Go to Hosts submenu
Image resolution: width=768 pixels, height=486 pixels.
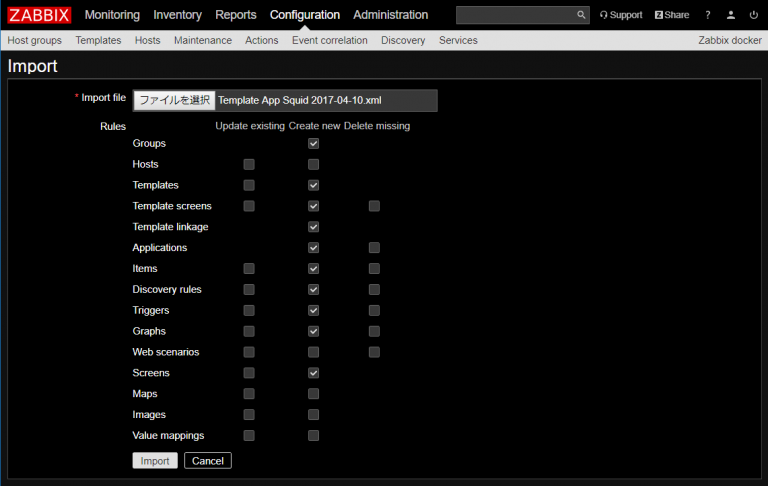click(147, 41)
